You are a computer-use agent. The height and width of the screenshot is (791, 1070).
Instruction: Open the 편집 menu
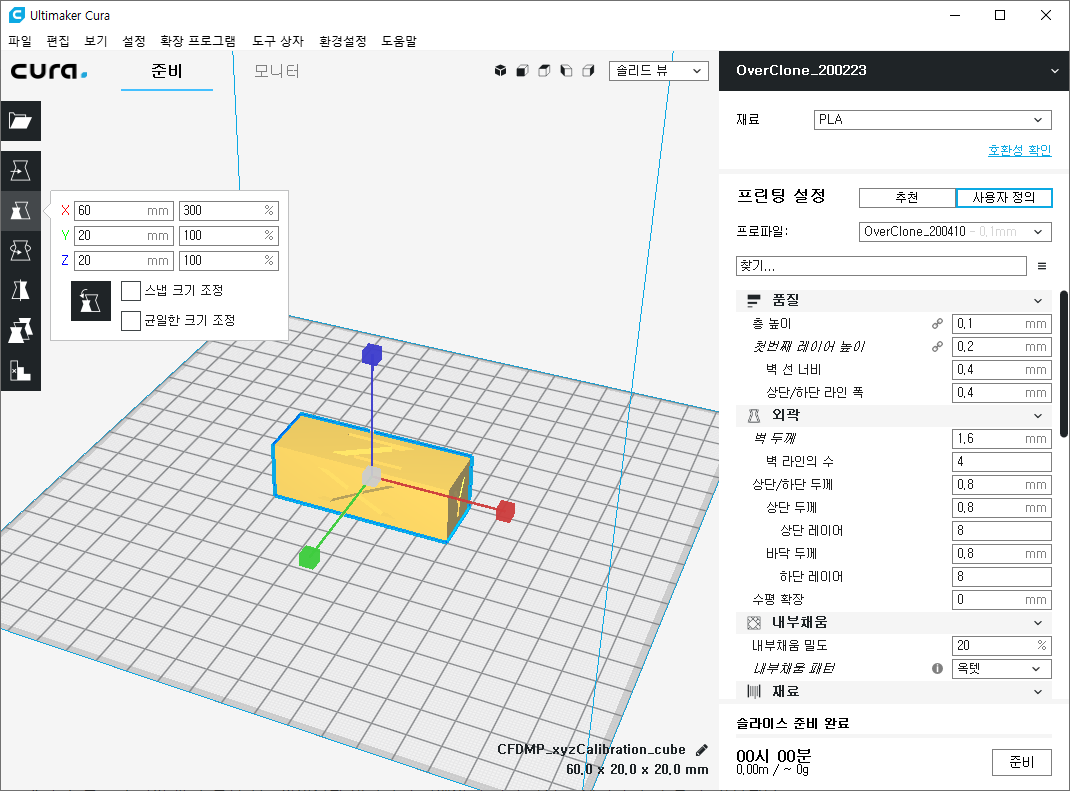point(58,41)
